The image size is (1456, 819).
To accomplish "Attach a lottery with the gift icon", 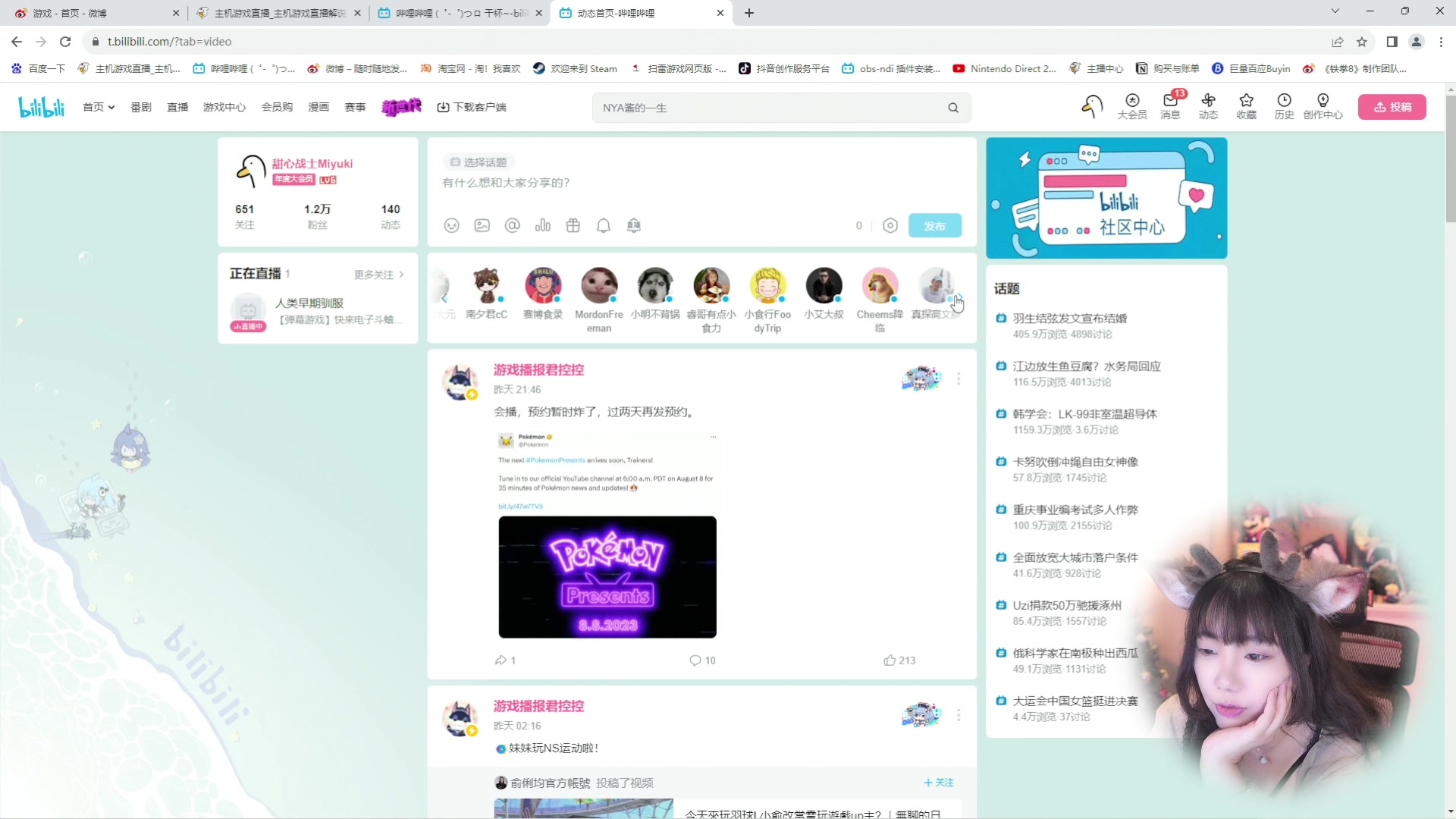I will click(x=573, y=225).
